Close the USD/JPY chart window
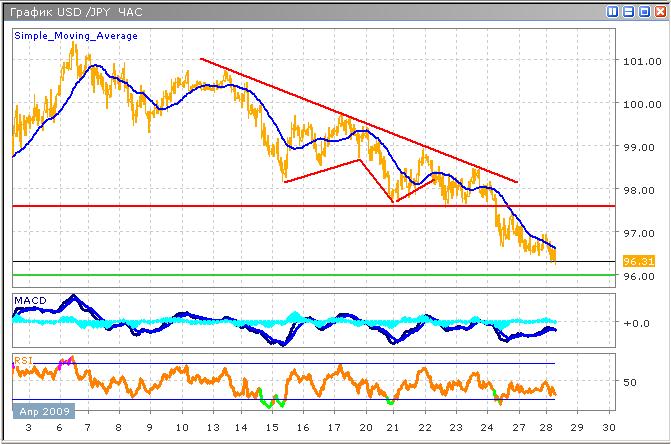This screenshot has height=444, width=671. 659,12
